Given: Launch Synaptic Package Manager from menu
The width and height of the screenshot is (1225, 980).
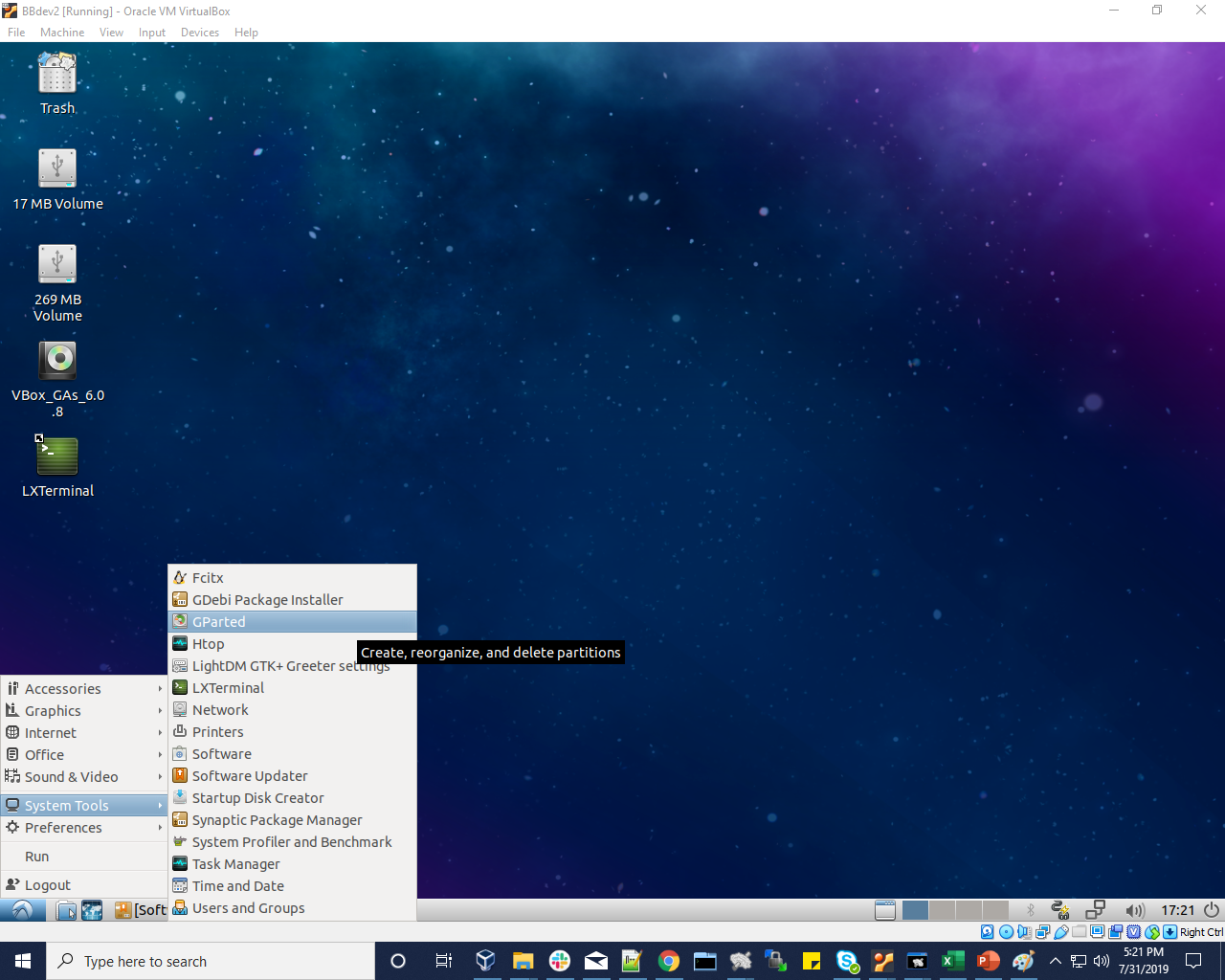Looking at the screenshot, I should coord(277,820).
